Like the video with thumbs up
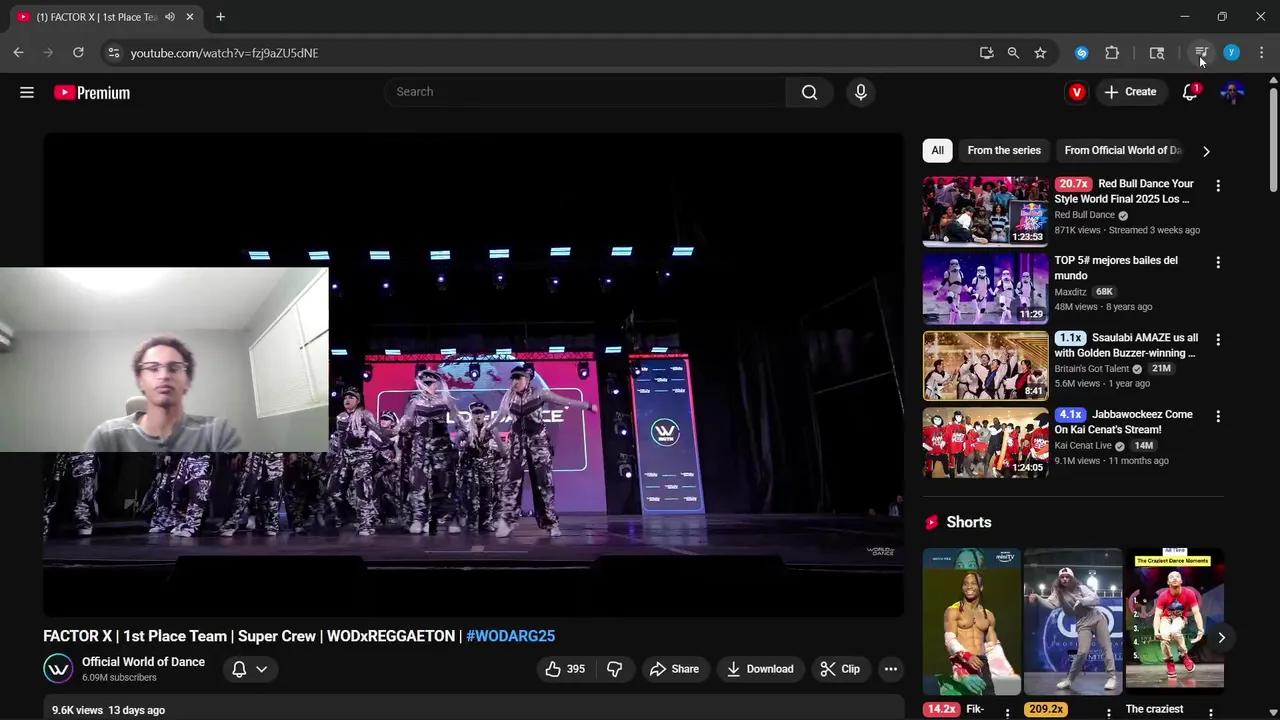Viewport: 1280px width, 720px height. pyautogui.click(x=565, y=669)
